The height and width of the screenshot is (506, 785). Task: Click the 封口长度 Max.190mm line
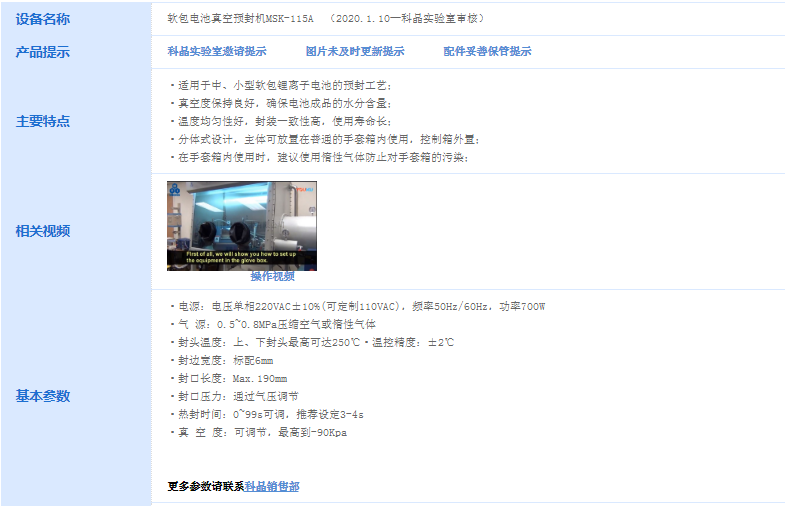click(x=228, y=378)
